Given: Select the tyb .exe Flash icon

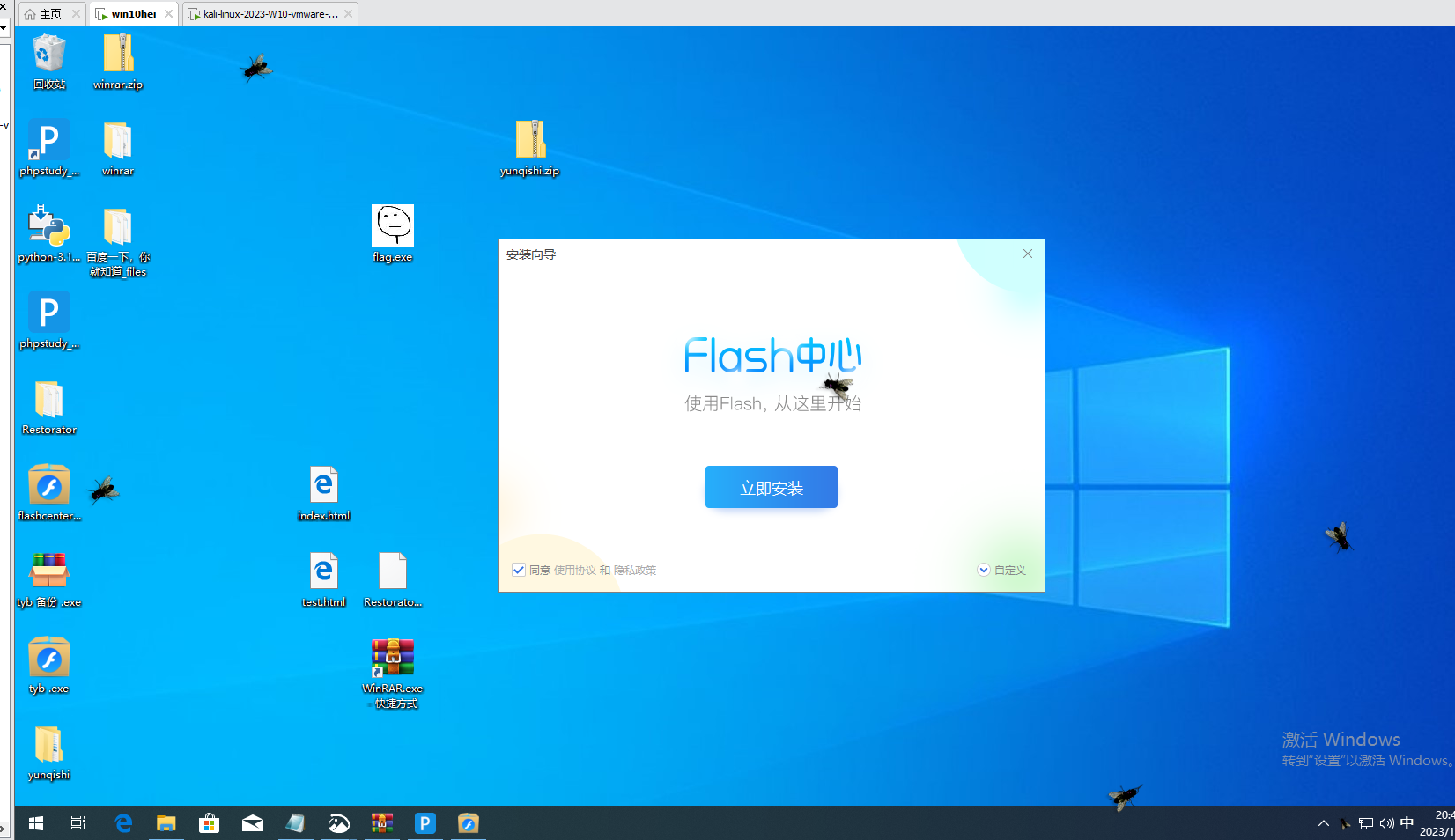Looking at the screenshot, I should [x=49, y=665].
